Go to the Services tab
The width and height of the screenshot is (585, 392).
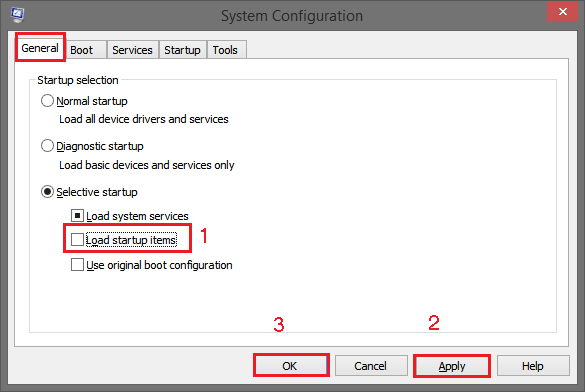(x=132, y=50)
